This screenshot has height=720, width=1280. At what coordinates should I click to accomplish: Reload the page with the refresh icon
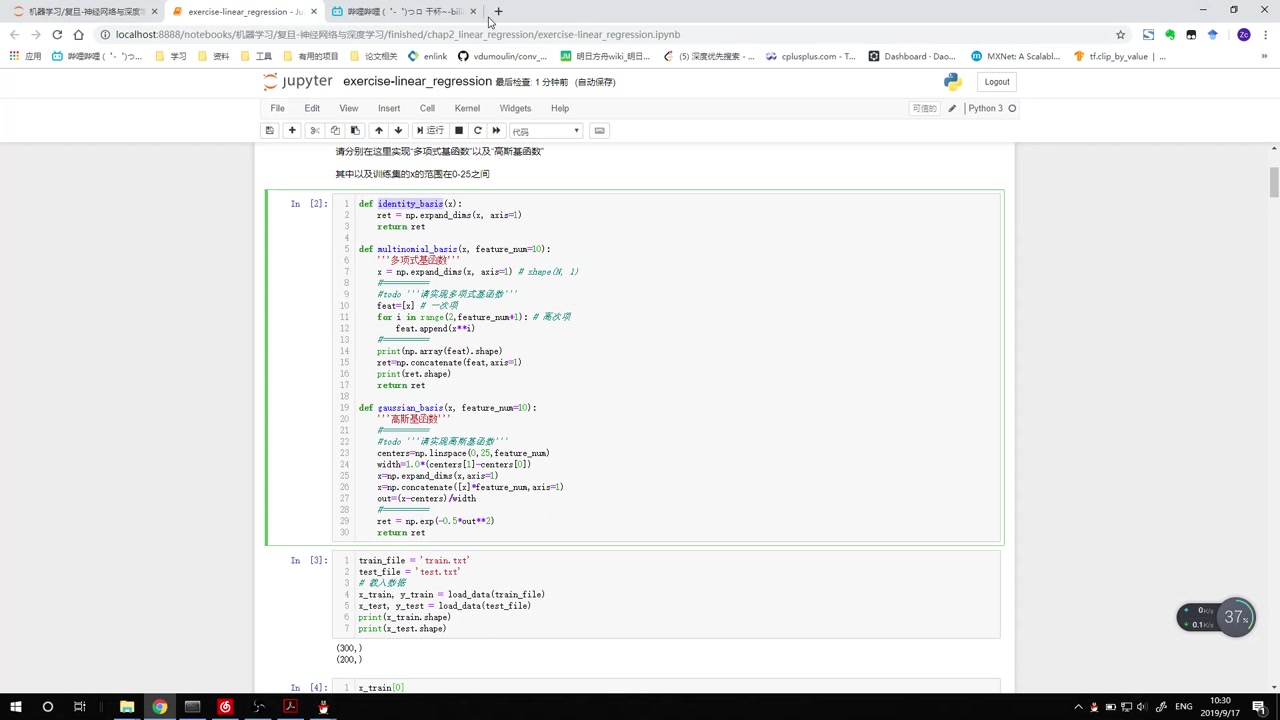(x=57, y=34)
